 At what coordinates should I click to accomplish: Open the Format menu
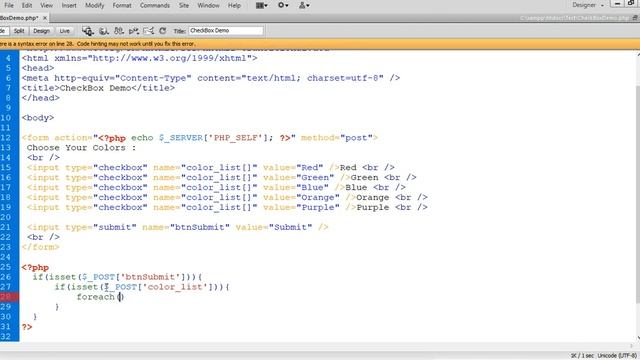122,5
